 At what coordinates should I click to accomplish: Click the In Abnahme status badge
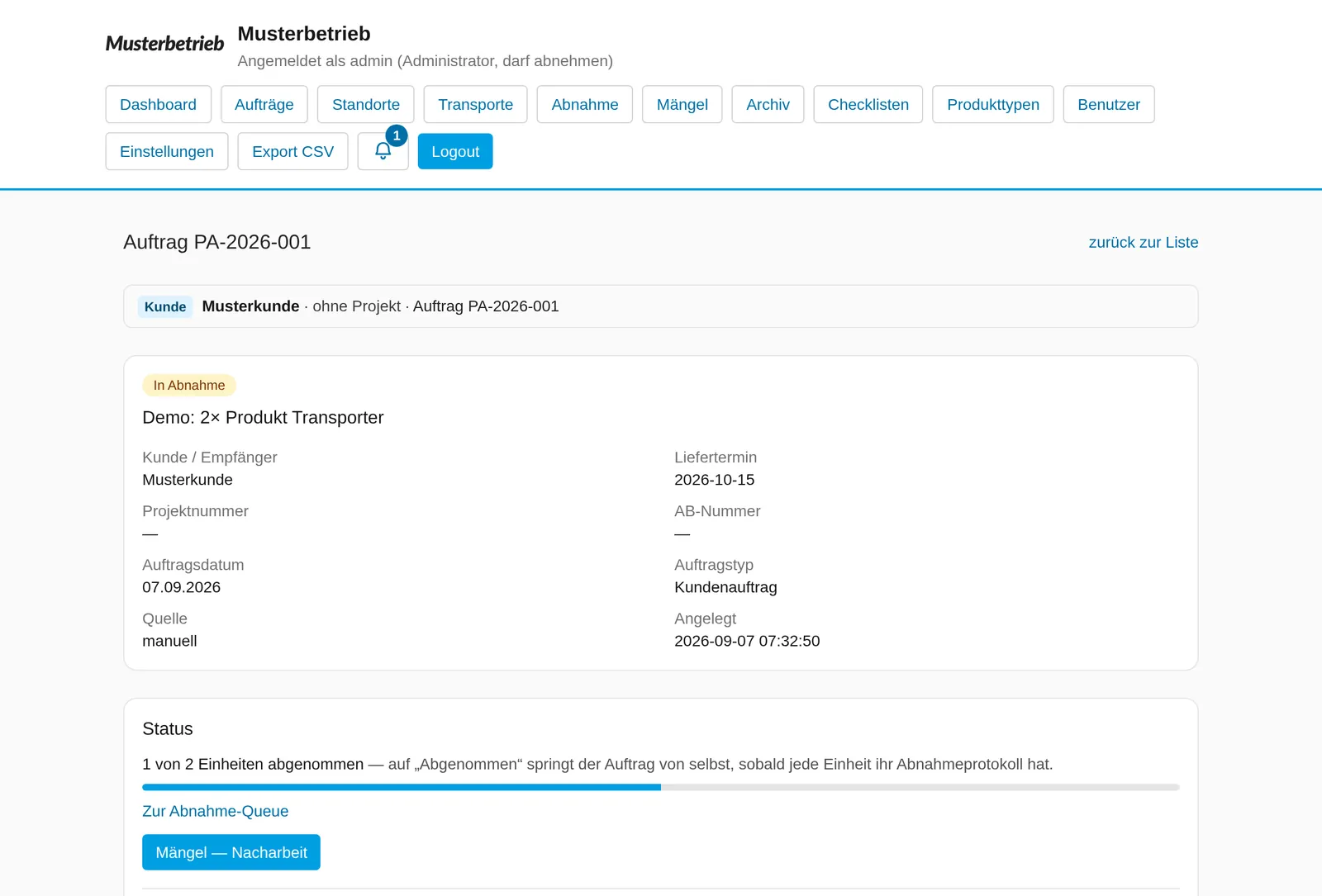[x=189, y=386]
